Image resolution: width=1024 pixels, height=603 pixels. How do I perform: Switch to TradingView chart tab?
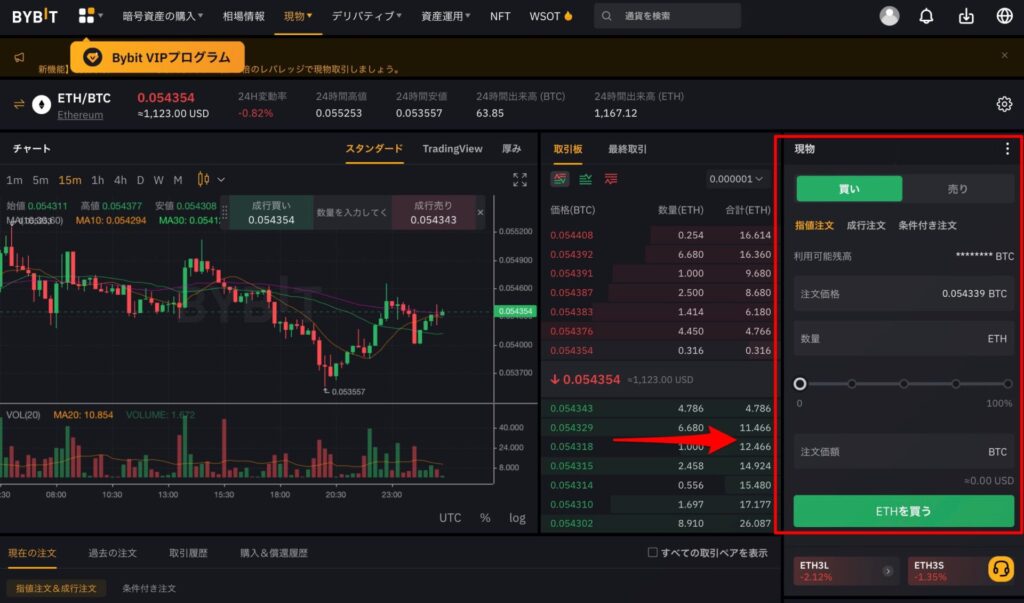(x=452, y=149)
